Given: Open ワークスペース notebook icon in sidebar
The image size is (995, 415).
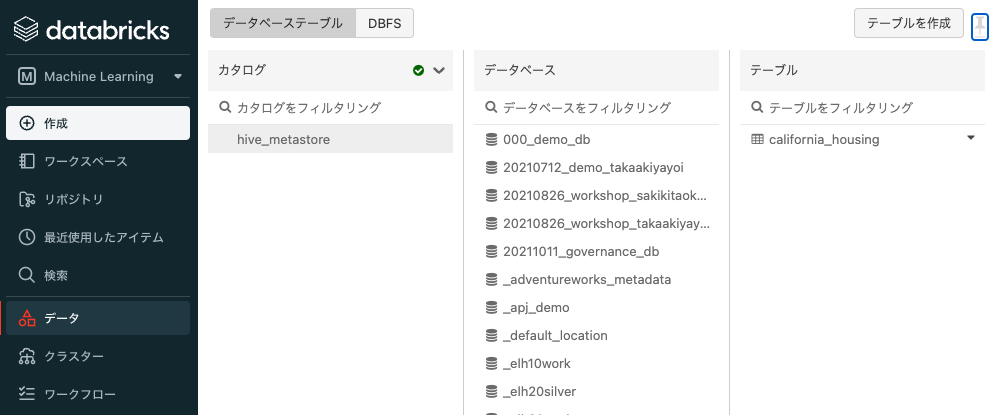Looking at the screenshot, I should click(x=27, y=161).
